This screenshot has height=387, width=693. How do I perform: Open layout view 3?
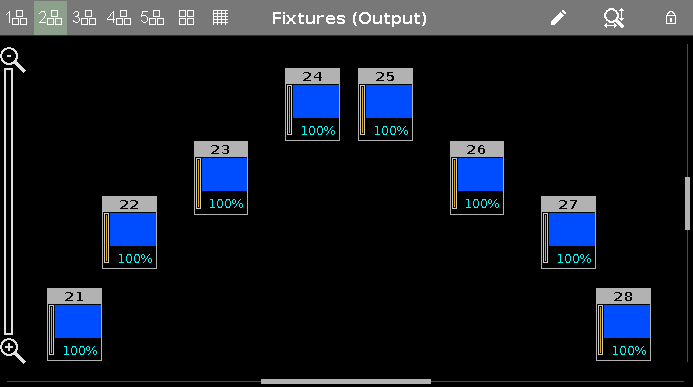click(x=84, y=18)
